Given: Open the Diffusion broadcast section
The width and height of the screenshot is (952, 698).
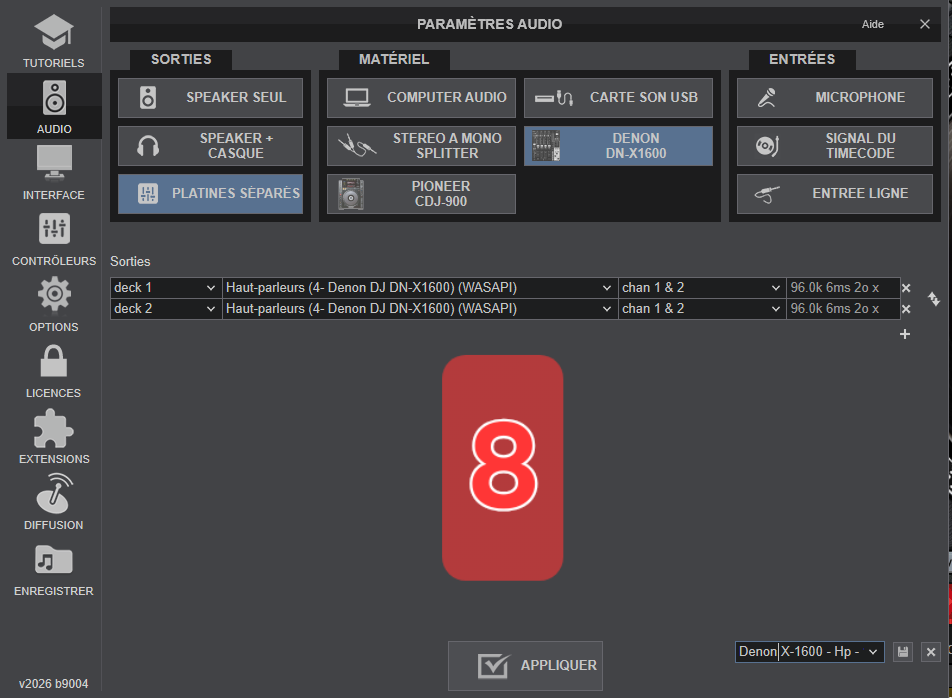Looking at the screenshot, I should [53, 502].
